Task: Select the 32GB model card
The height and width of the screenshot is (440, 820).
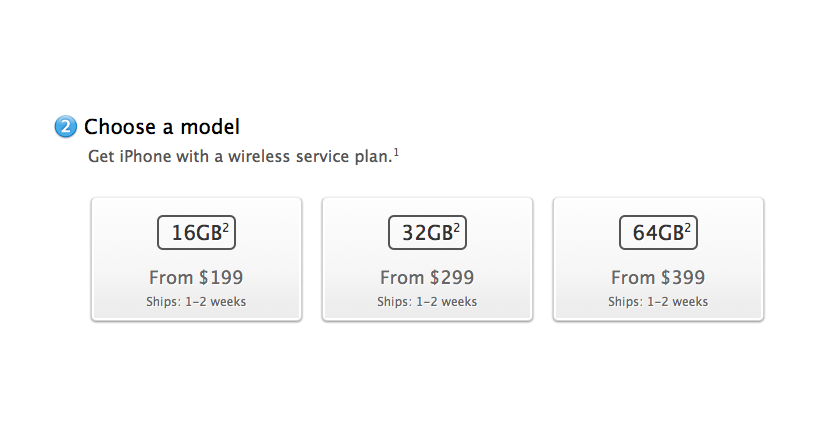Action: point(428,259)
